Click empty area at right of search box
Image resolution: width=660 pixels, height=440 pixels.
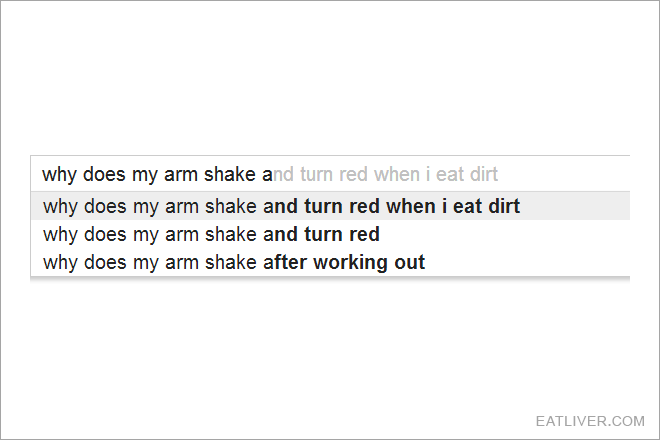pyautogui.click(x=564, y=174)
